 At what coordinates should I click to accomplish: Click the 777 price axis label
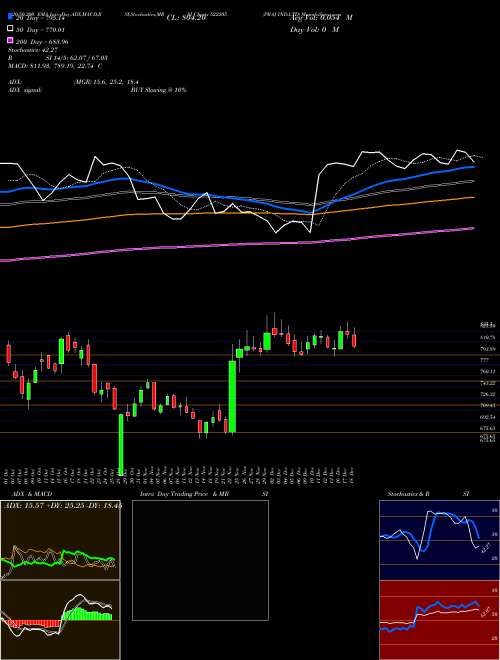point(484,360)
